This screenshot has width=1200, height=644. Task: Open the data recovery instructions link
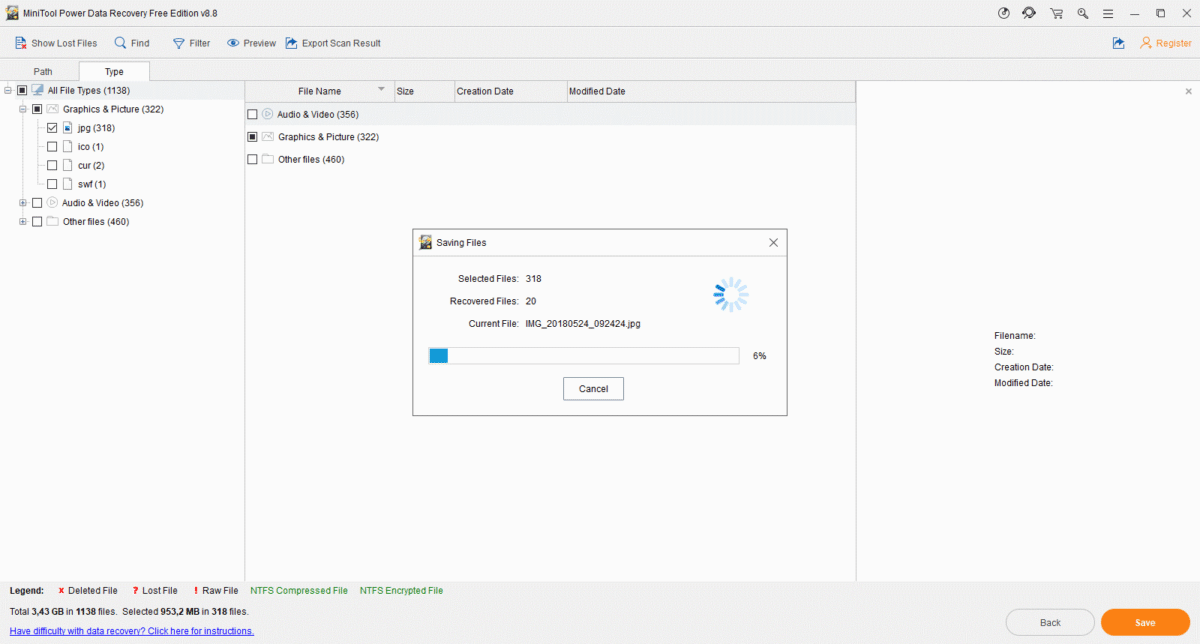coord(131,631)
